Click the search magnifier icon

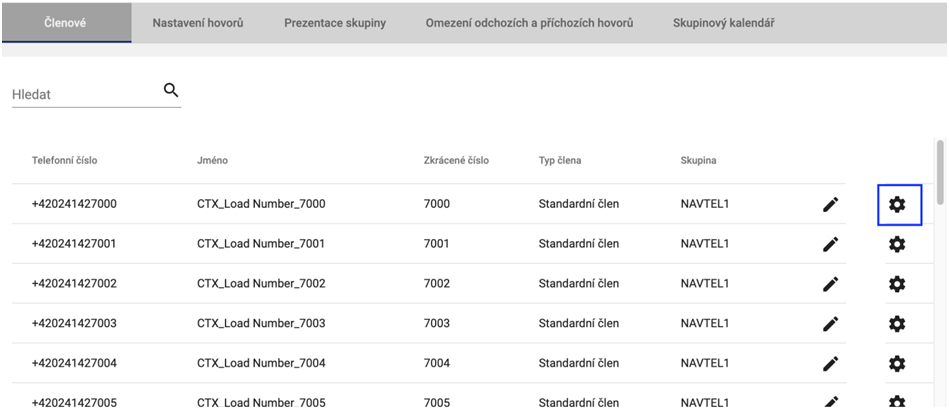click(171, 91)
